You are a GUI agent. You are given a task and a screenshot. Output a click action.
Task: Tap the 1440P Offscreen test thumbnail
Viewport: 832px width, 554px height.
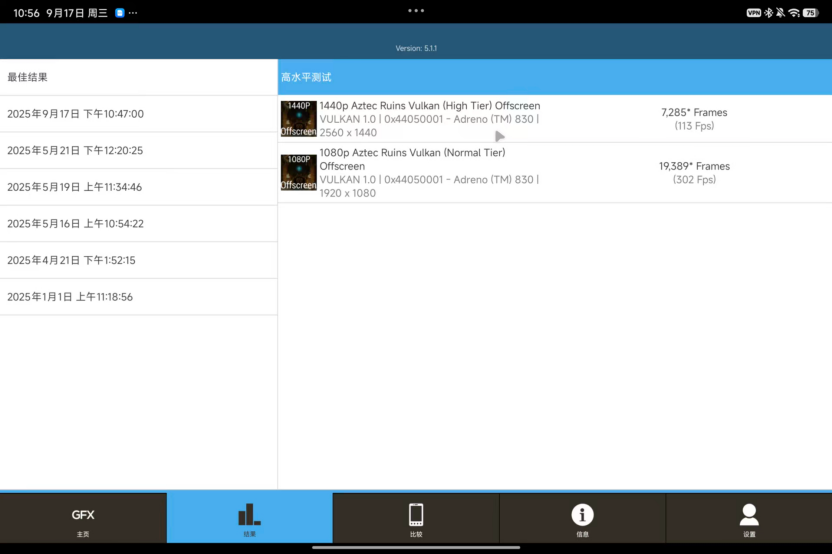point(298,119)
